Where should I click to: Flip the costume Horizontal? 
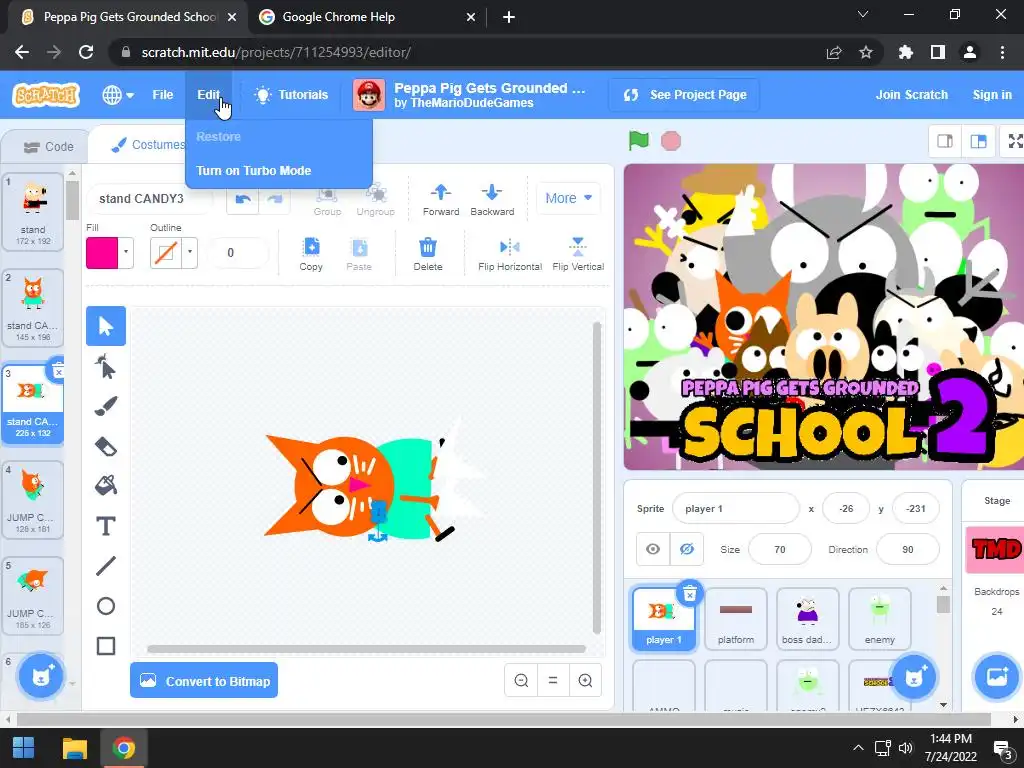click(x=509, y=255)
